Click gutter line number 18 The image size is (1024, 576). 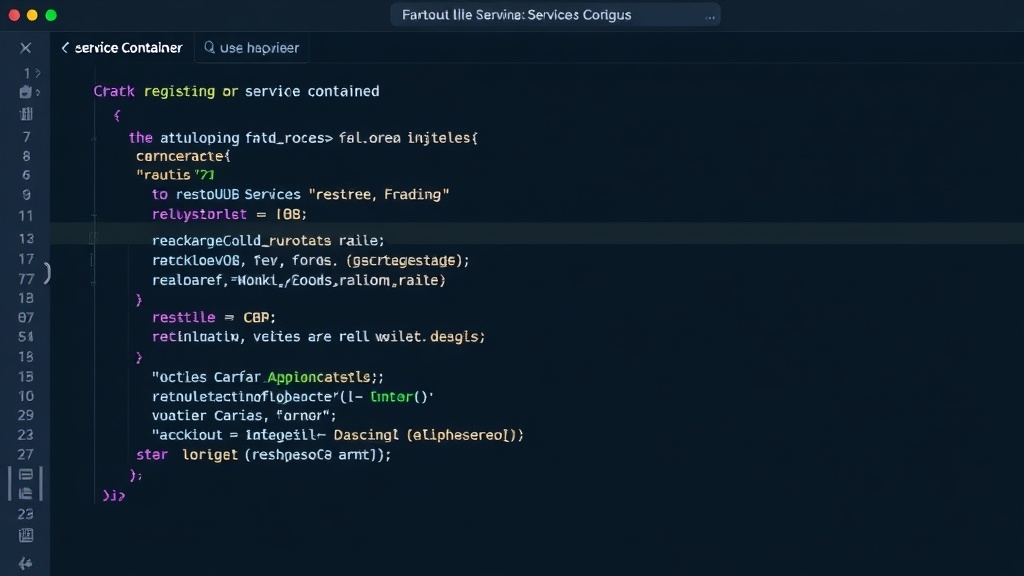pos(25,298)
